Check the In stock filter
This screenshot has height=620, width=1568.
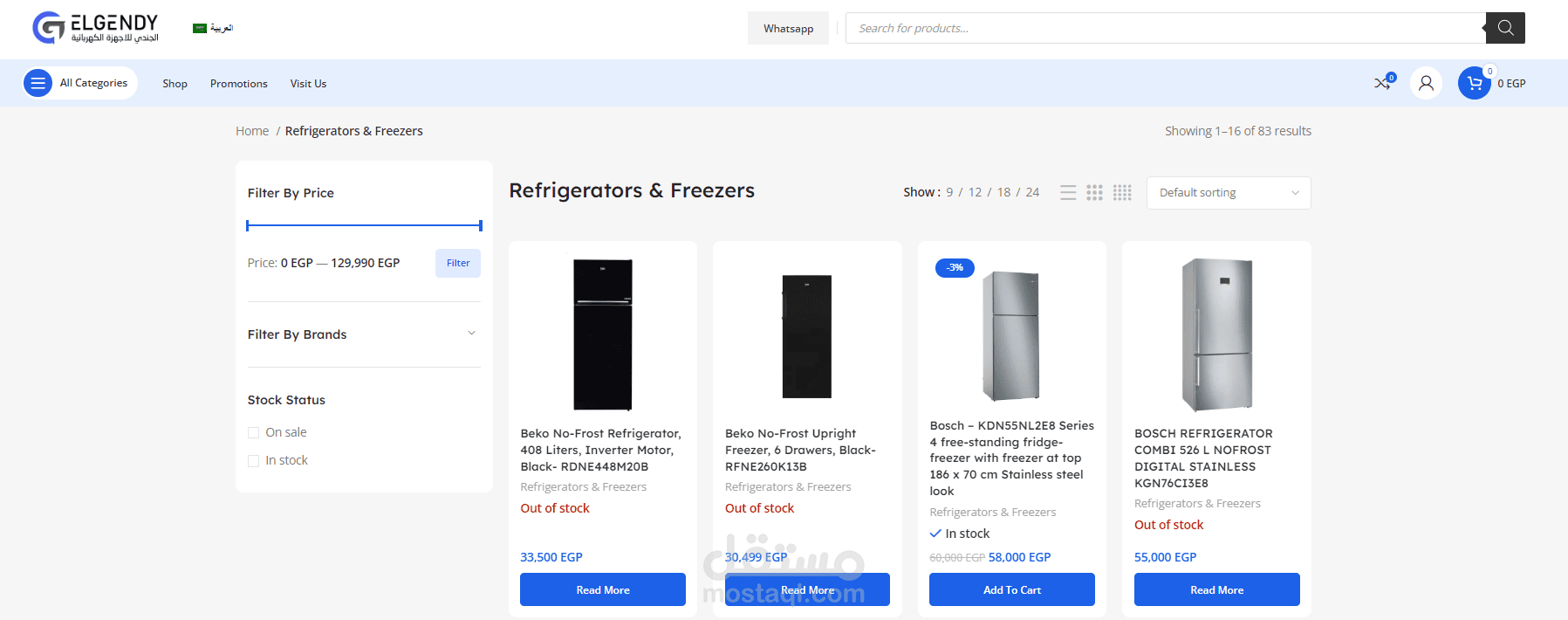click(254, 460)
